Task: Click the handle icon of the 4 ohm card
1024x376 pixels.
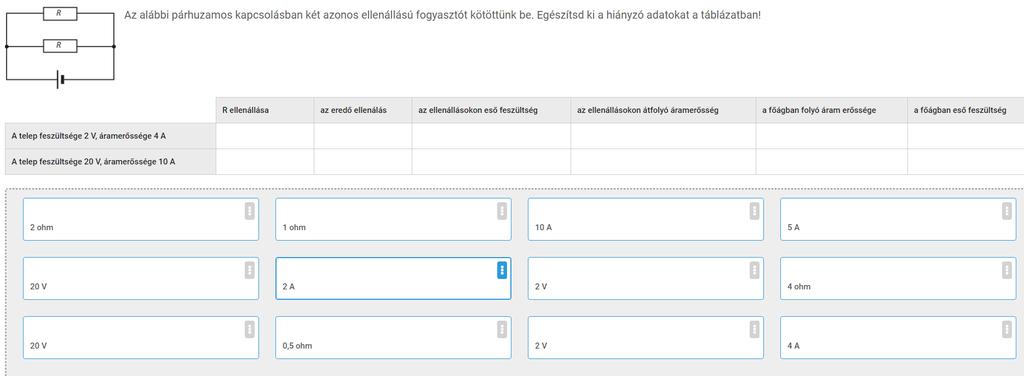Action: click(x=1007, y=270)
